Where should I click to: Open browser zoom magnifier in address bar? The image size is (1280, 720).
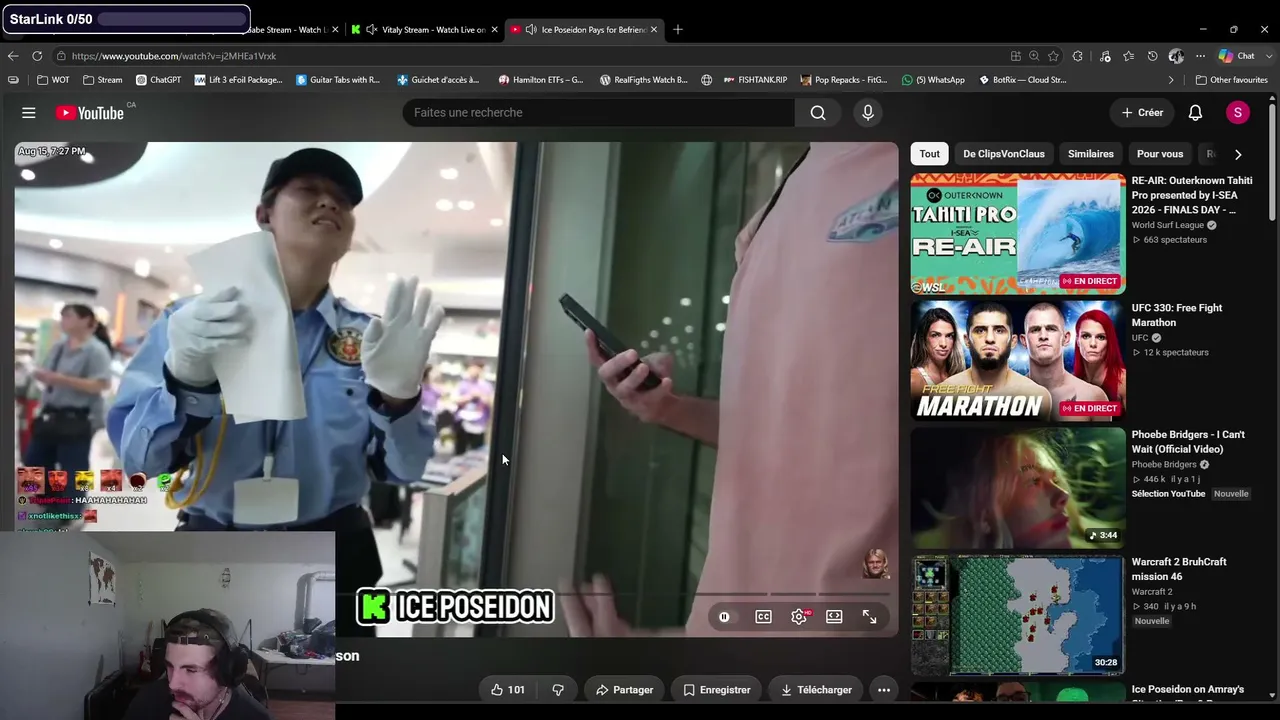(1034, 56)
